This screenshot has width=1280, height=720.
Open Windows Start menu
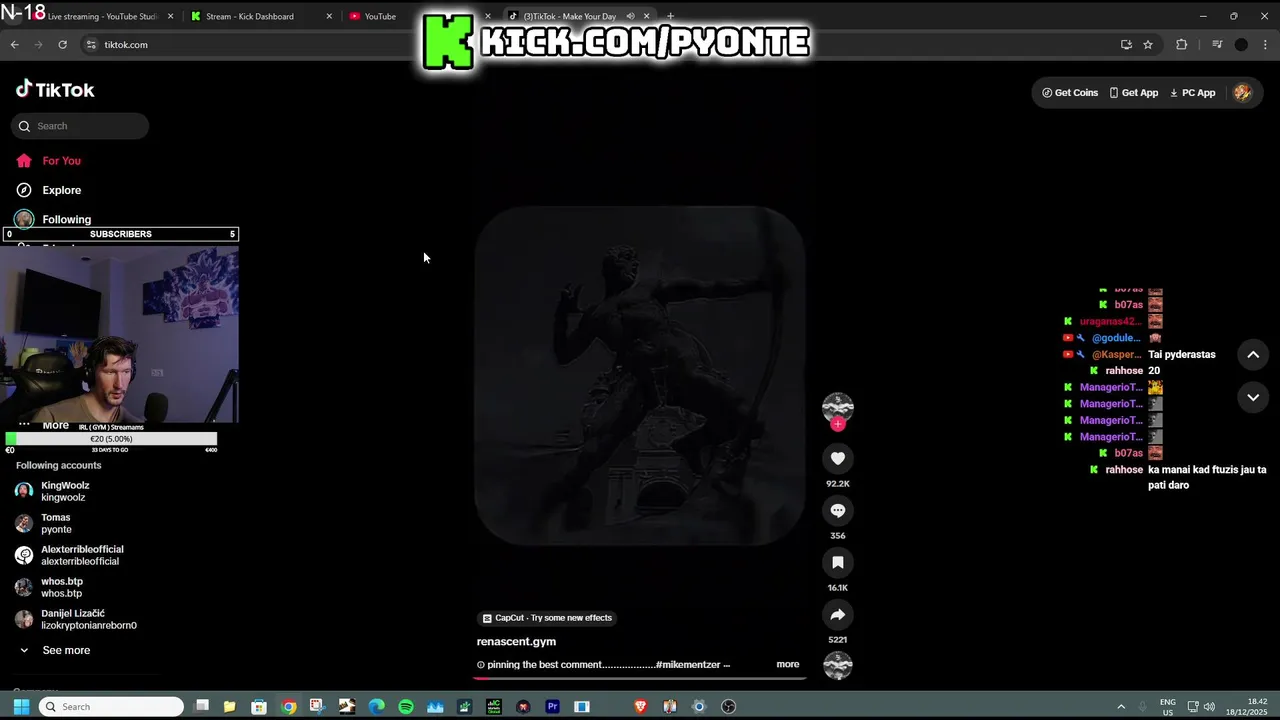pyautogui.click(x=21, y=707)
